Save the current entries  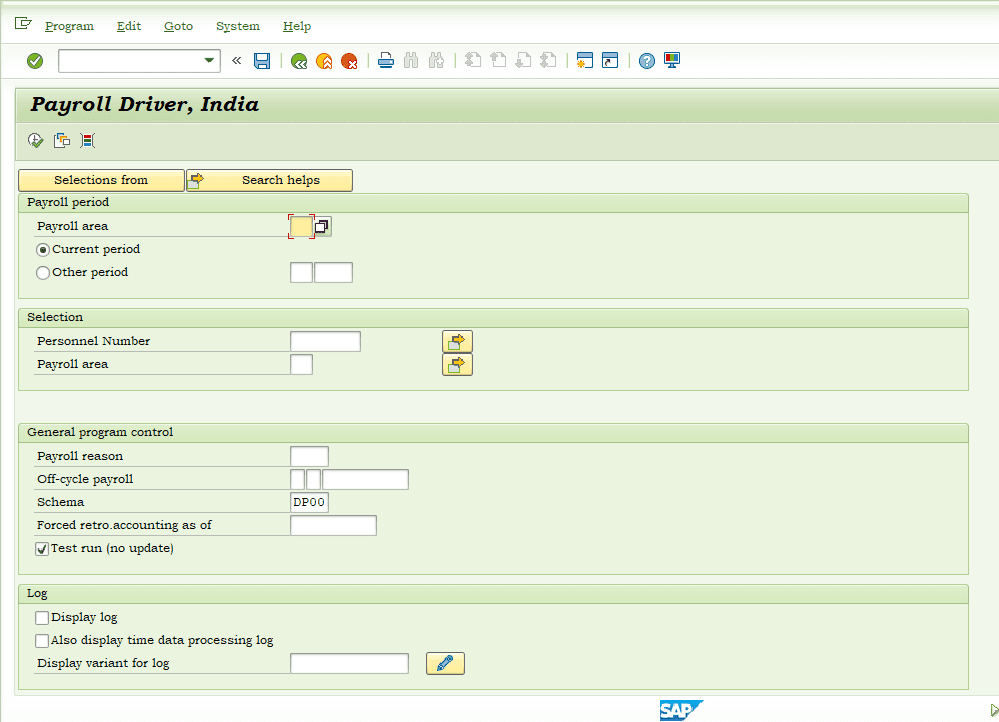click(x=261, y=61)
